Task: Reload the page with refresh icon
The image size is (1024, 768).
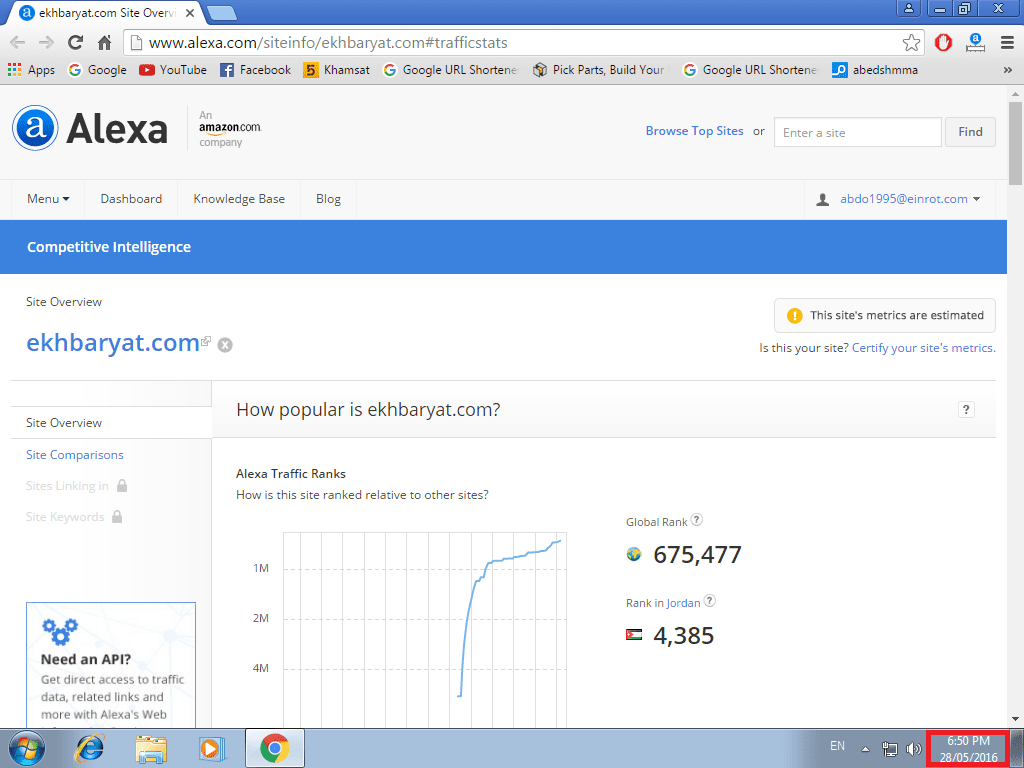Action: coord(76,43)
